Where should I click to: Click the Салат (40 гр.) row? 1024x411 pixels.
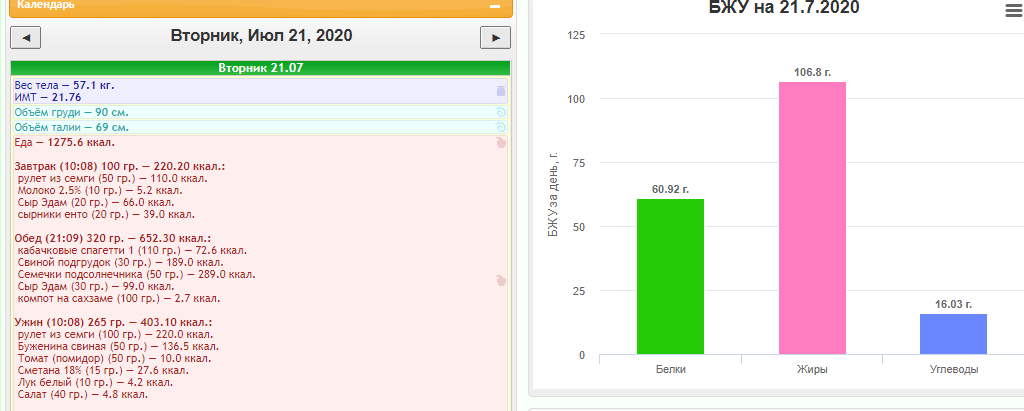coord(83,394)
